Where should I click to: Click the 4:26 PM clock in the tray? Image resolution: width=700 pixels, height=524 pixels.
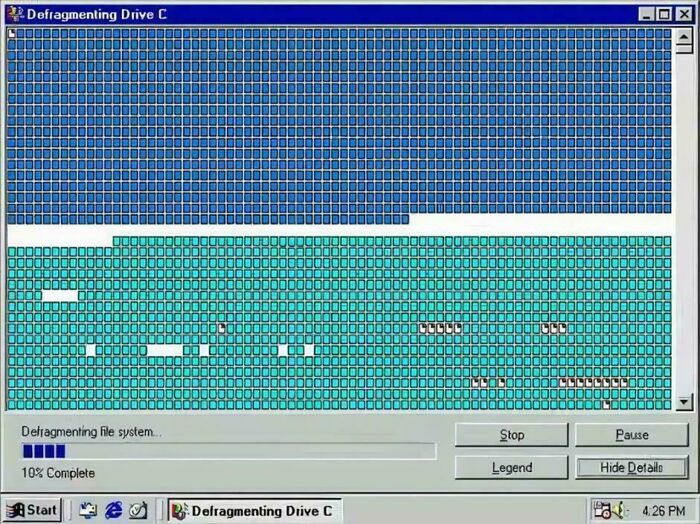click(x=663, y=511)
